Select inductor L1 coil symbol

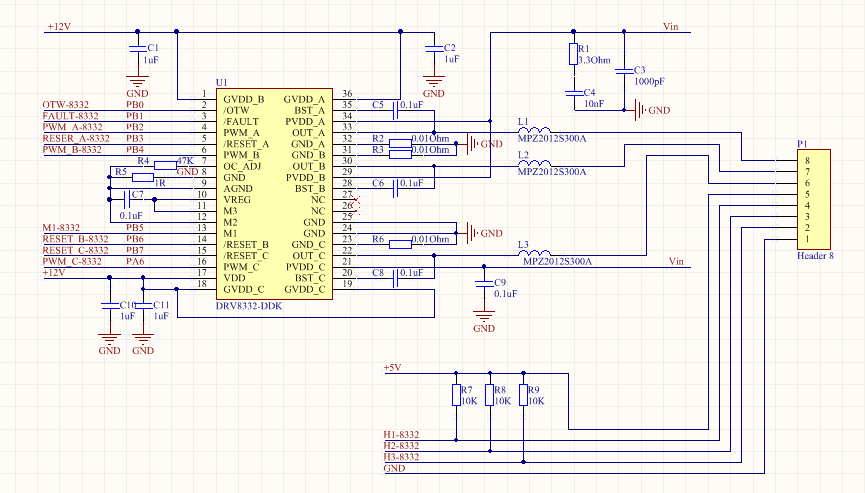[x=534, y=130]
